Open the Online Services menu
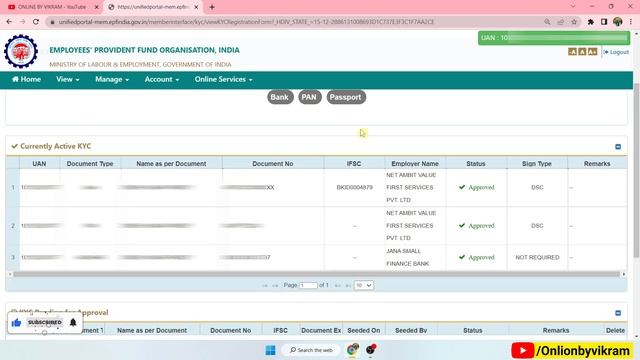Image resolution: width=640 pixels, height=360 pixels. [x=223, y=80]
